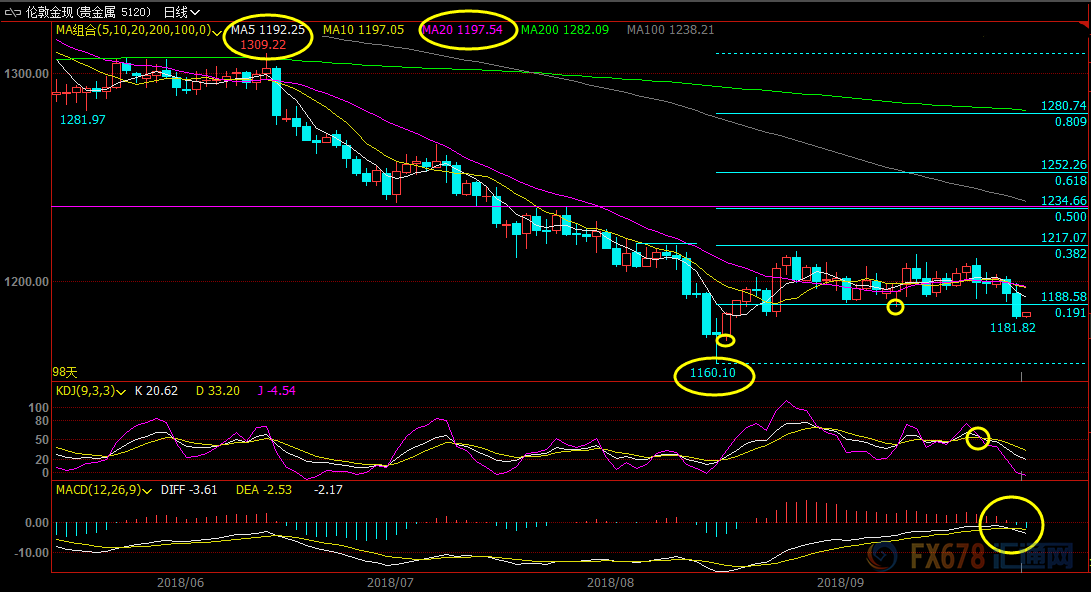Open the MACD(12,26,9) indicator dropdown

click(147, 490)
